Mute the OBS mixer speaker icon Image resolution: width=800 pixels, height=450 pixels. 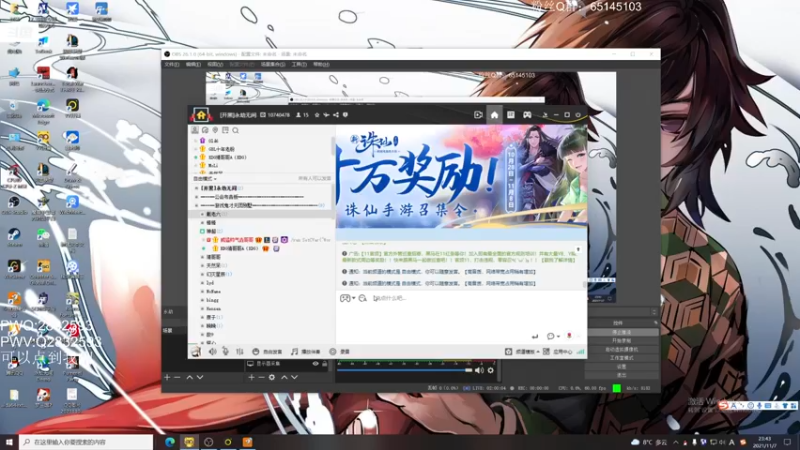pos(479,370)
